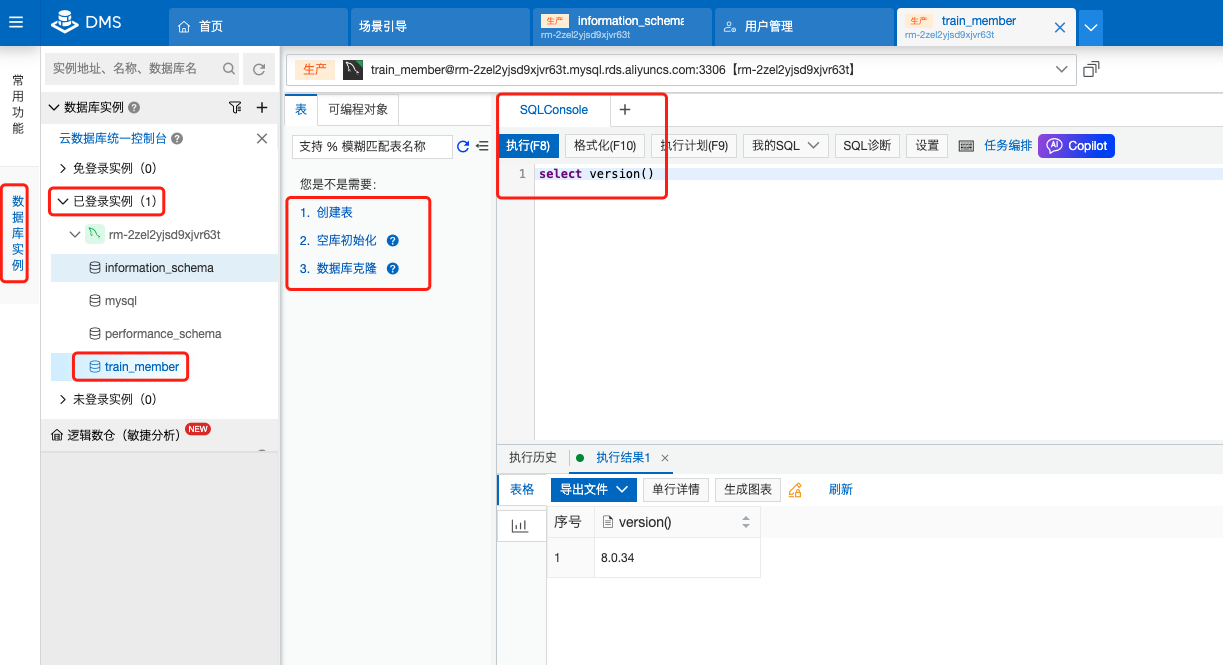Screen dimensions: 1223x665
Task: Expand the 免登录实例 (0) group
Action: 64,168
